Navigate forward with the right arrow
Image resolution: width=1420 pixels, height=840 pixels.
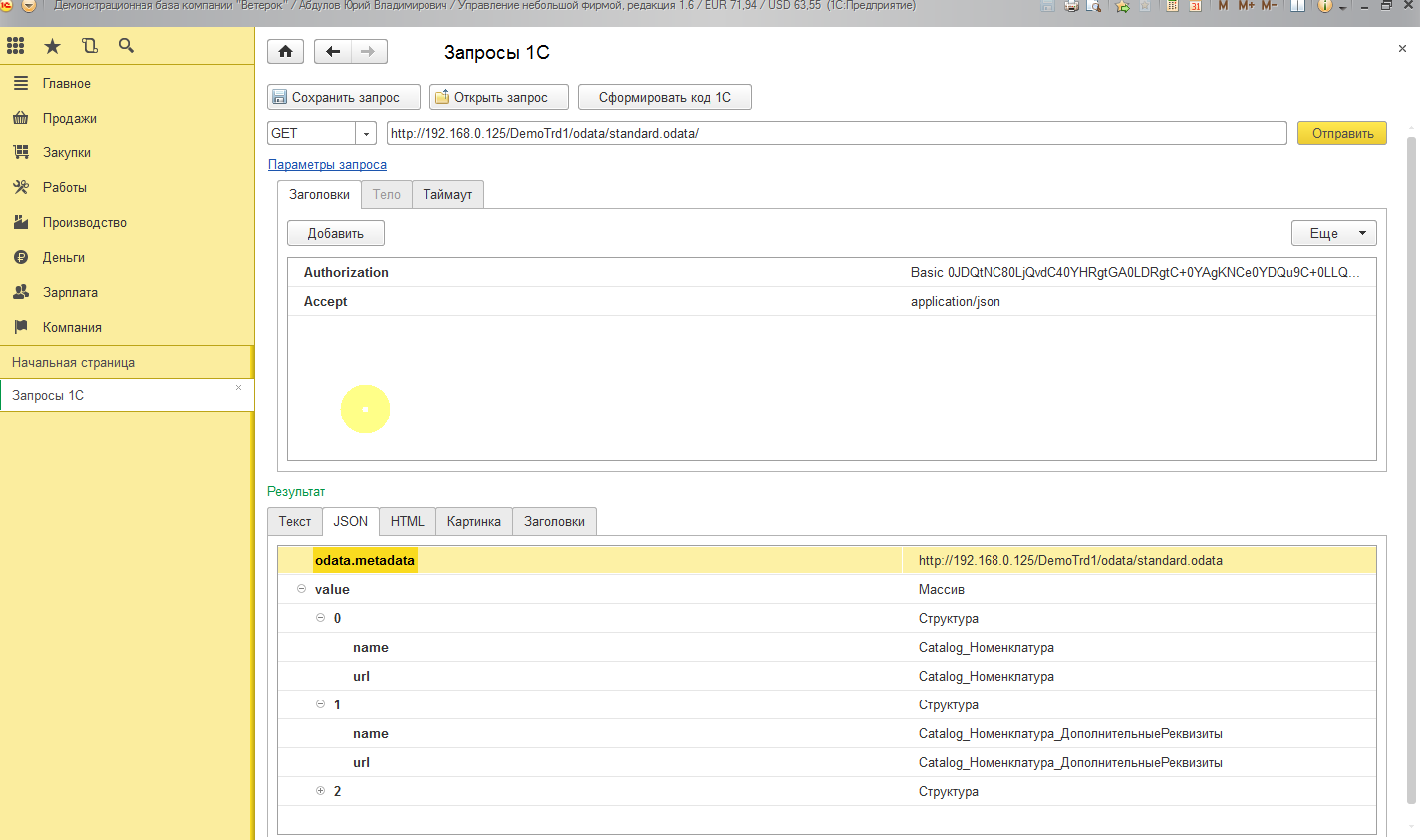[x=369, y=52]
